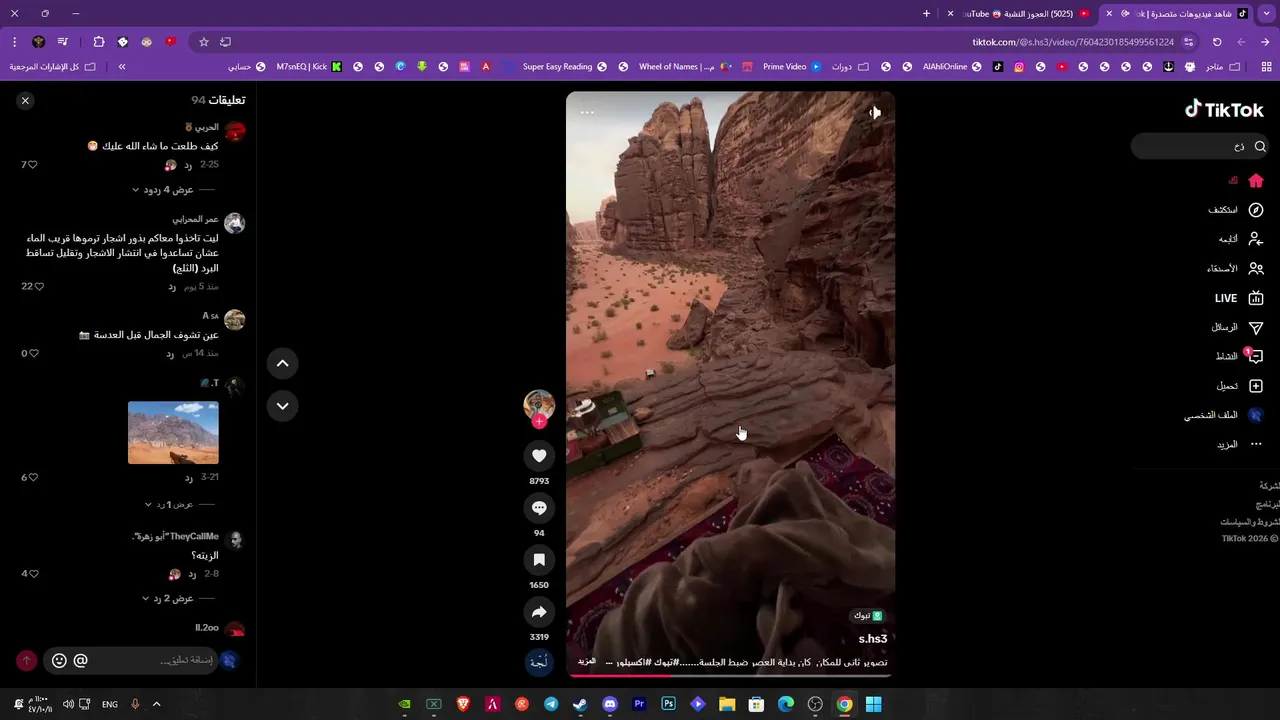Open Telegram from the taskbar
Viewport: 1280px width, 720px height.
(x=551, y=704)
